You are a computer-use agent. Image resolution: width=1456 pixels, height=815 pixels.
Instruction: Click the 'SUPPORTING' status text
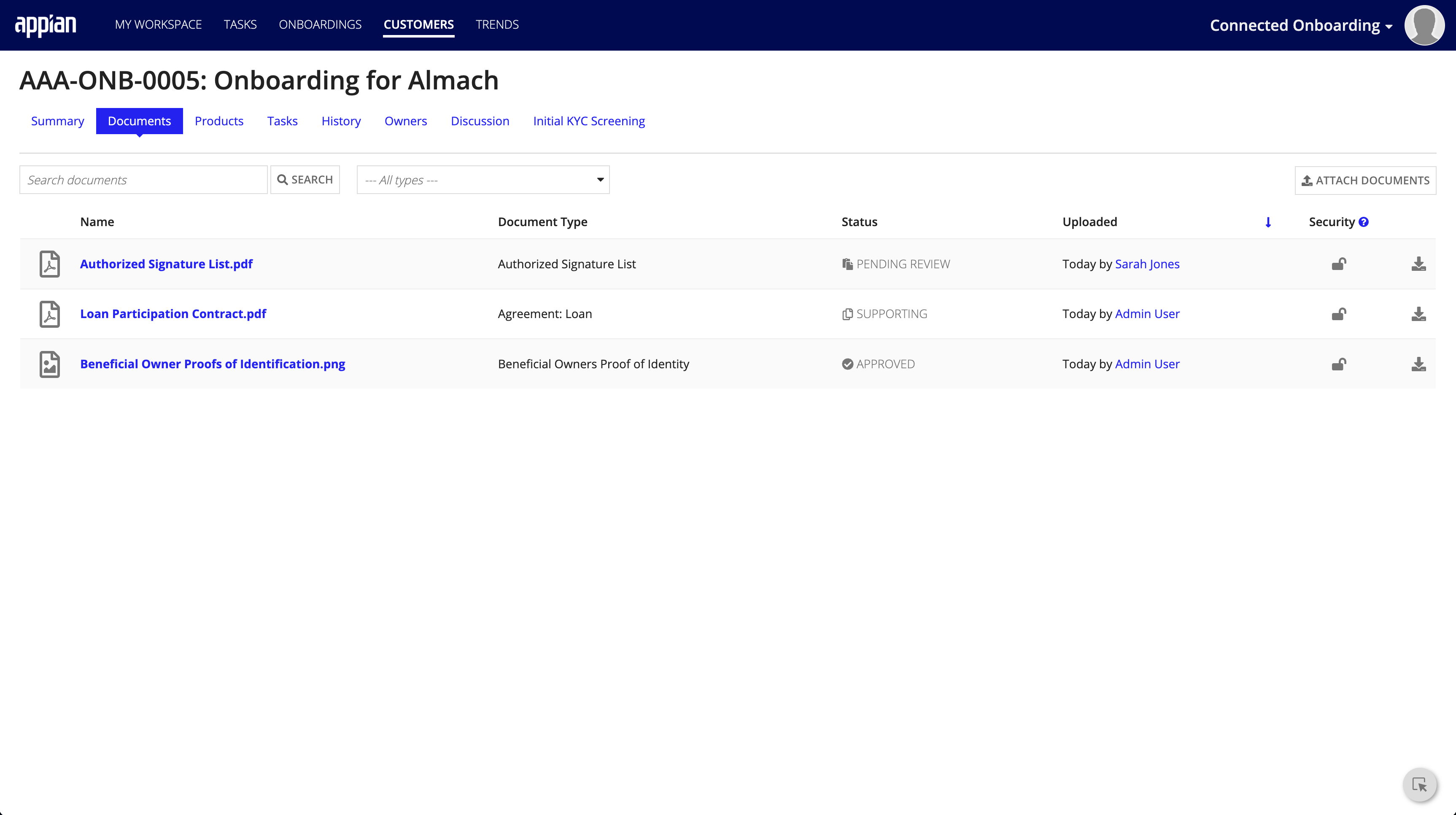tap(892, 314)
